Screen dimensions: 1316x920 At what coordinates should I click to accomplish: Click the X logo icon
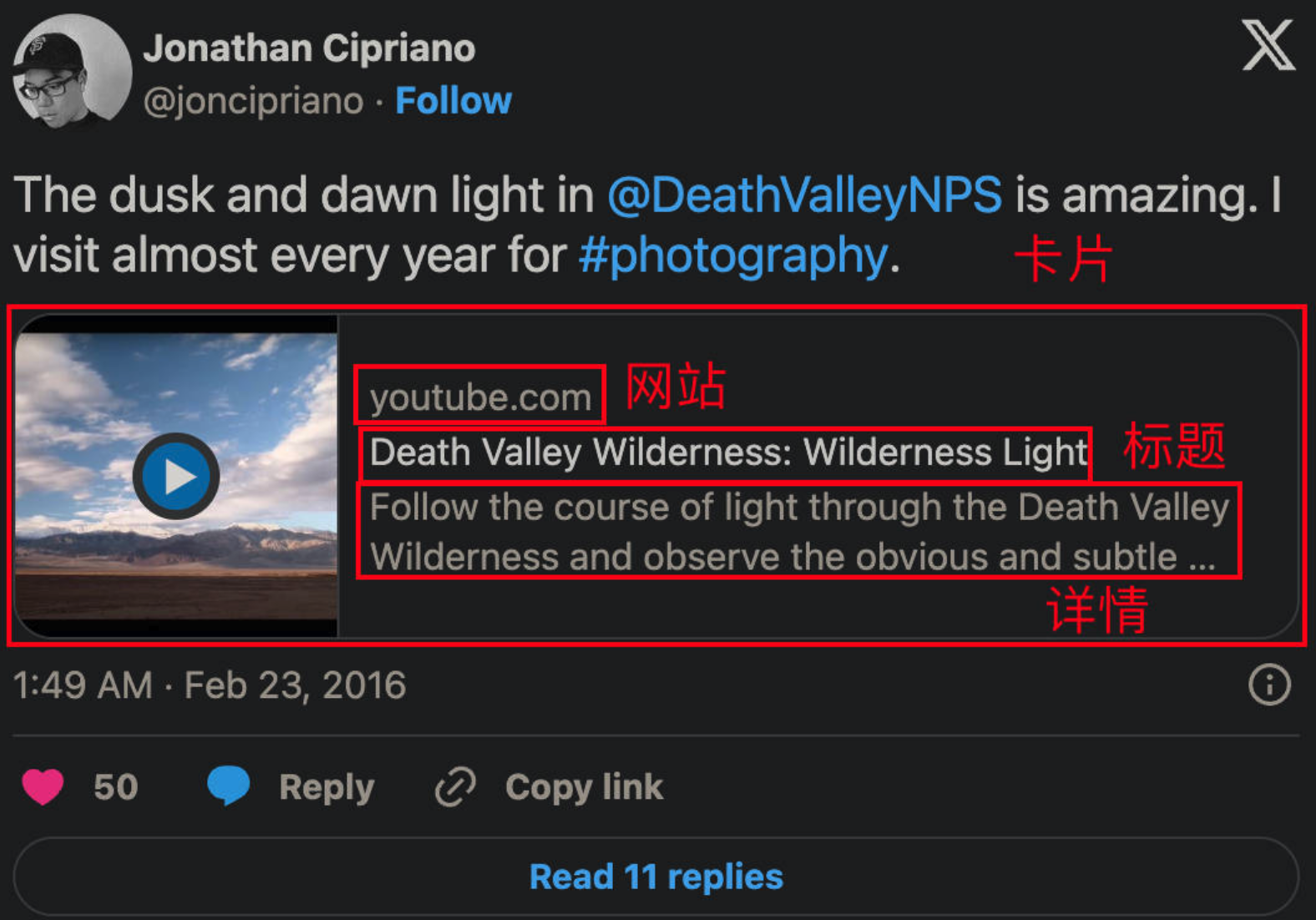(x=1268, y=46)
